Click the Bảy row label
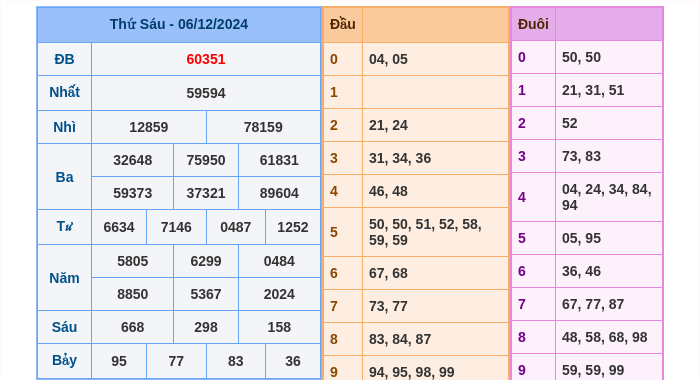This screenshot has width=700, height=380. [64, 360]
